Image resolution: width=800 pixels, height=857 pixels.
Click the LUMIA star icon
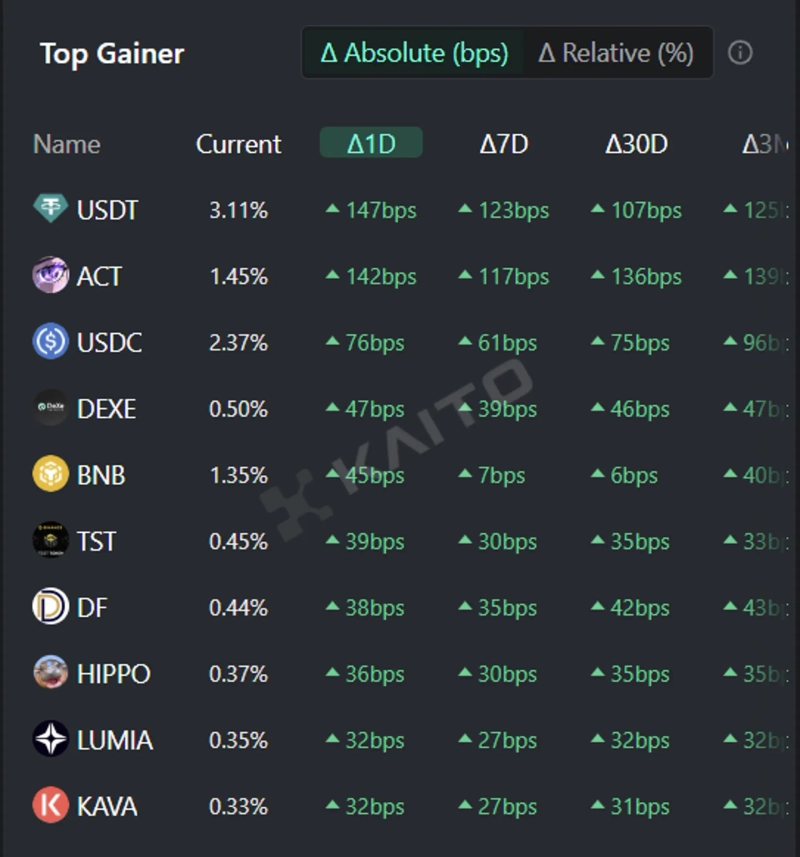[x=50, y=740]
